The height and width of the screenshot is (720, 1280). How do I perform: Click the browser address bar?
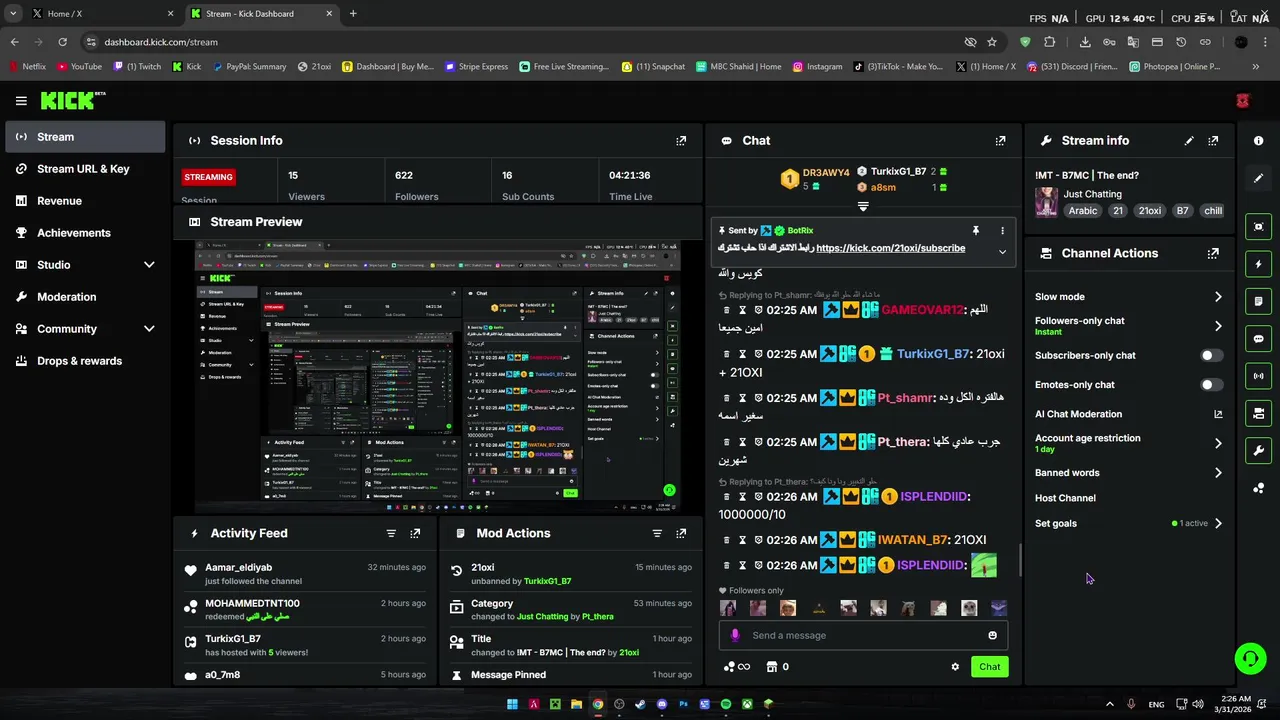(520, 42)
